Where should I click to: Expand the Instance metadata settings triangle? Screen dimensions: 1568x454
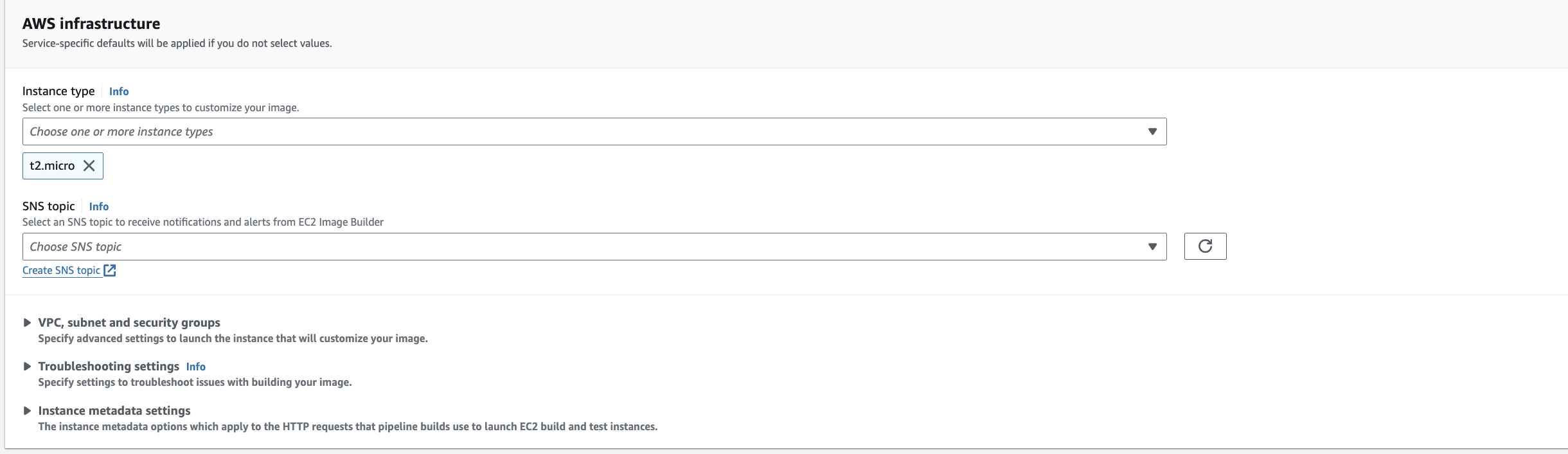click(x=27, y=411)
